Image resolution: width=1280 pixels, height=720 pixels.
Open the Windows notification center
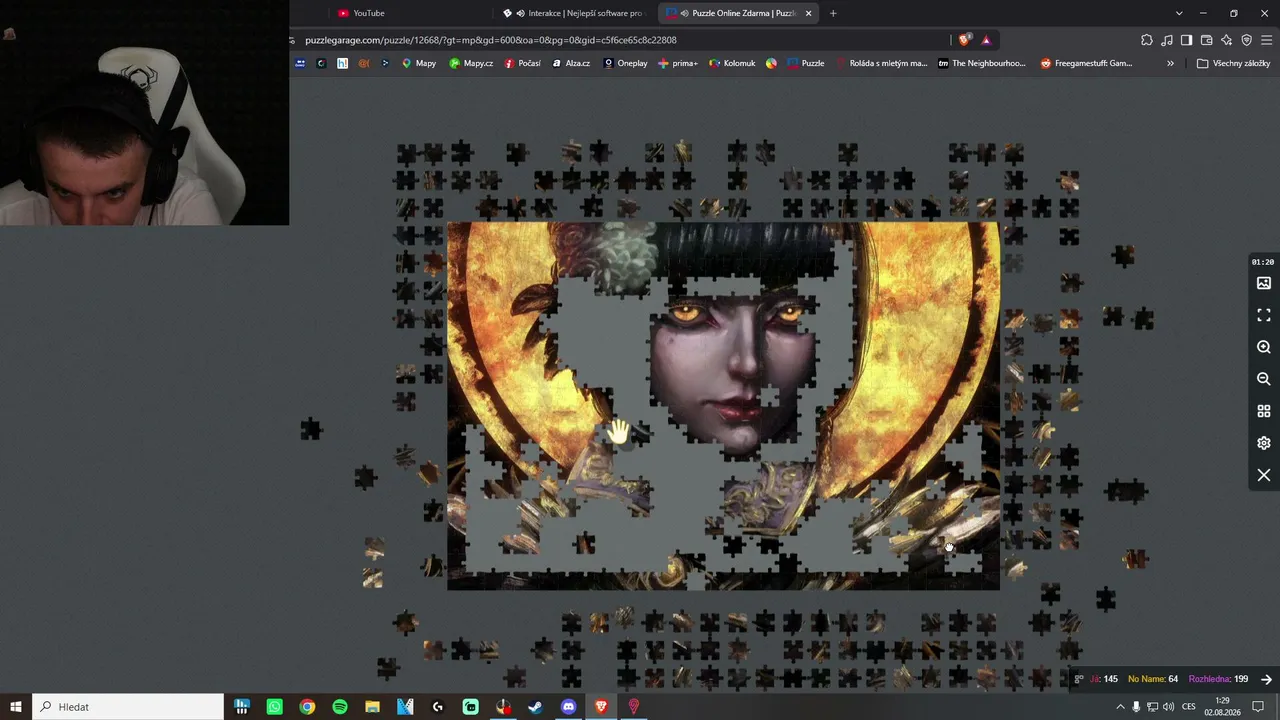point(1259,707)
